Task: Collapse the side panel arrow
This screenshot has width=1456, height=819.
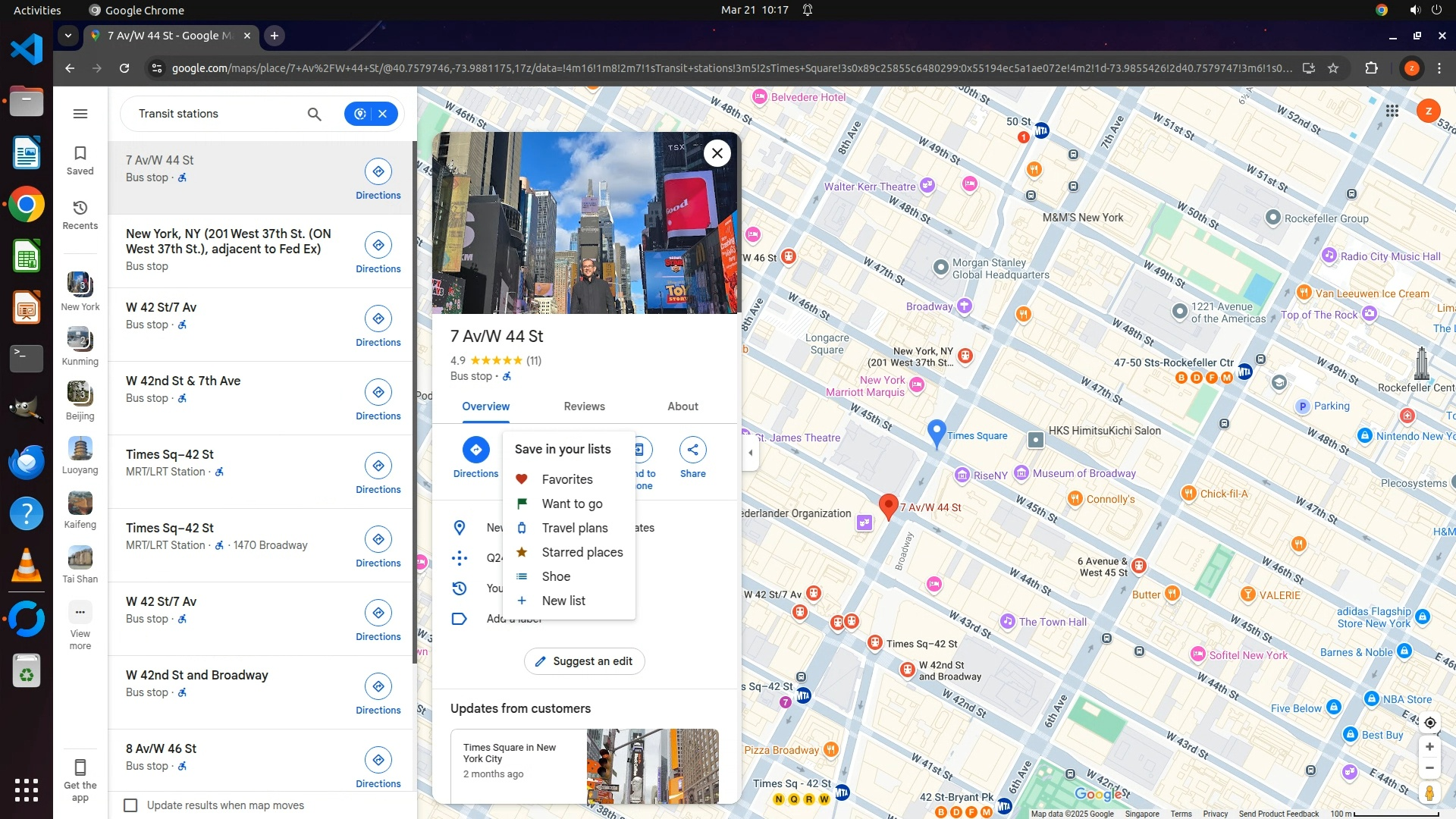Action: click(x=751, y=453)
